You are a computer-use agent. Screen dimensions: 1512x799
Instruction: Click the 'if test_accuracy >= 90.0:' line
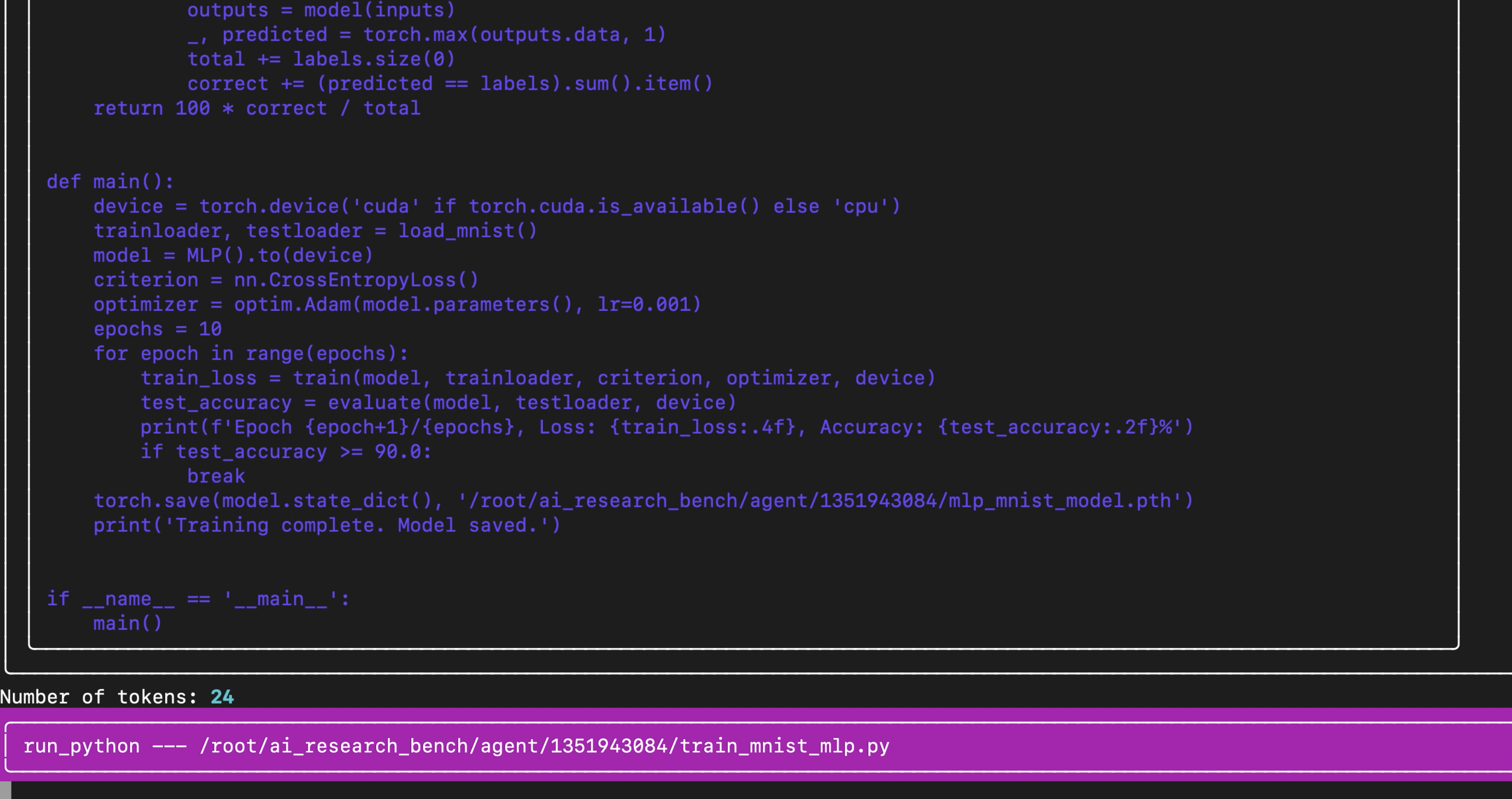point(286,452)
